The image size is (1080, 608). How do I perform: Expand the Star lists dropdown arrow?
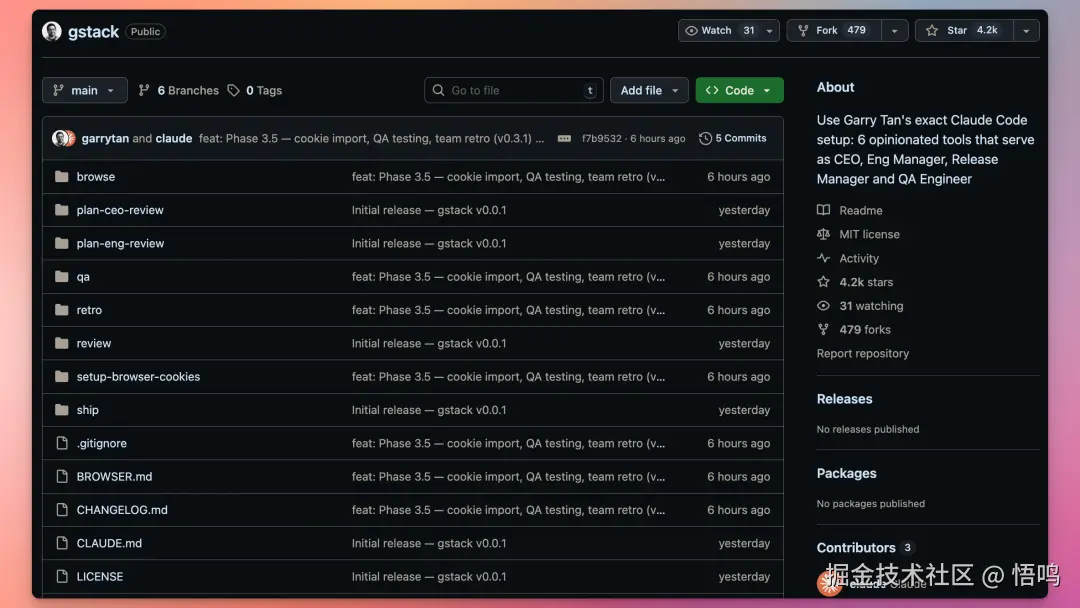[1026, 30]
